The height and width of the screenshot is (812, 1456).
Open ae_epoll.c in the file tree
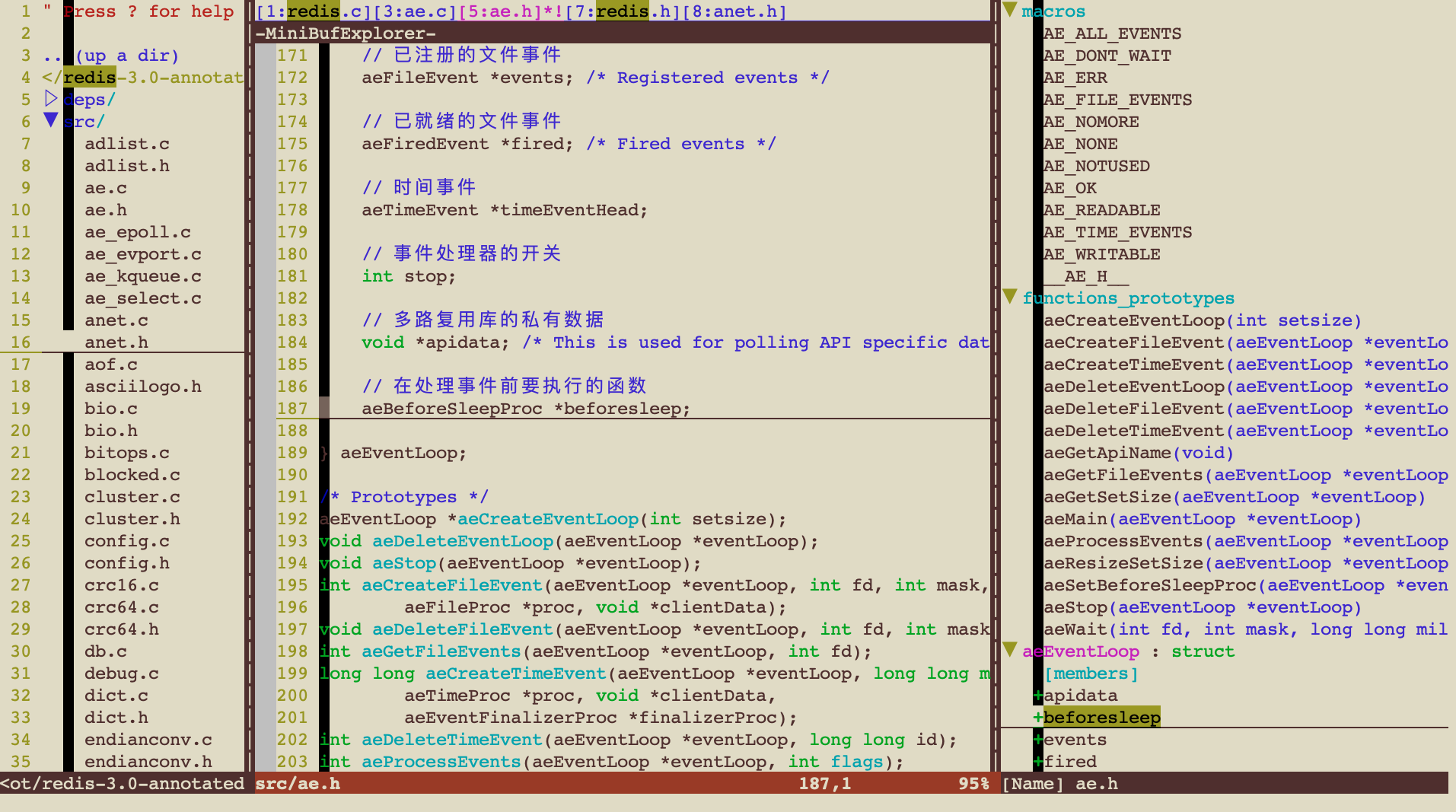(x=138, y=232)
